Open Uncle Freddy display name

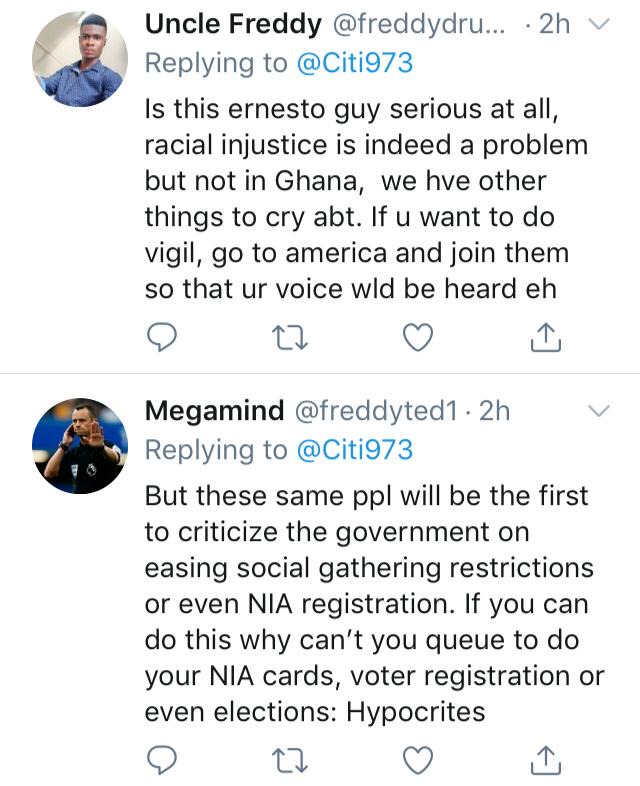coord(235,25)
